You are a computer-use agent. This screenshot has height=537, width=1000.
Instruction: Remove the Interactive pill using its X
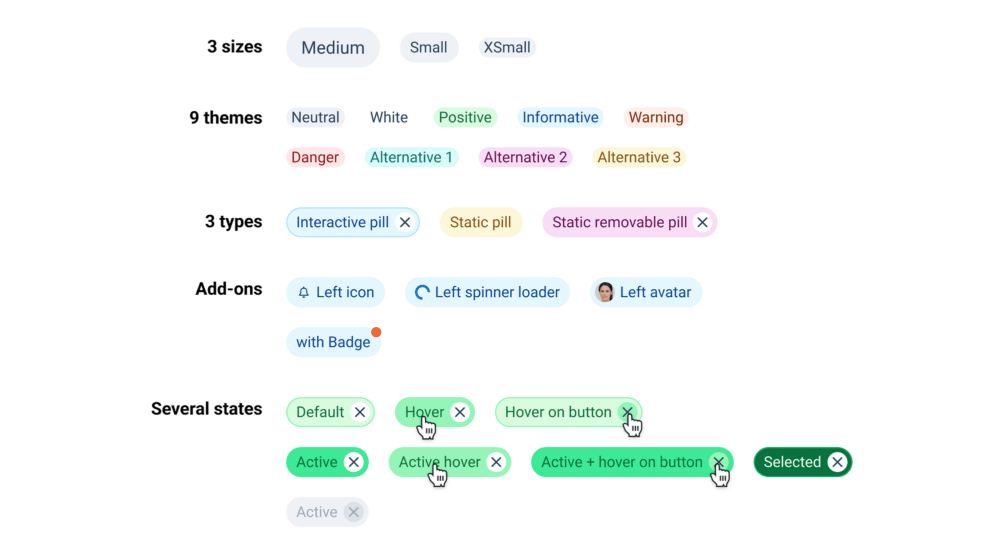click(405, 223)
